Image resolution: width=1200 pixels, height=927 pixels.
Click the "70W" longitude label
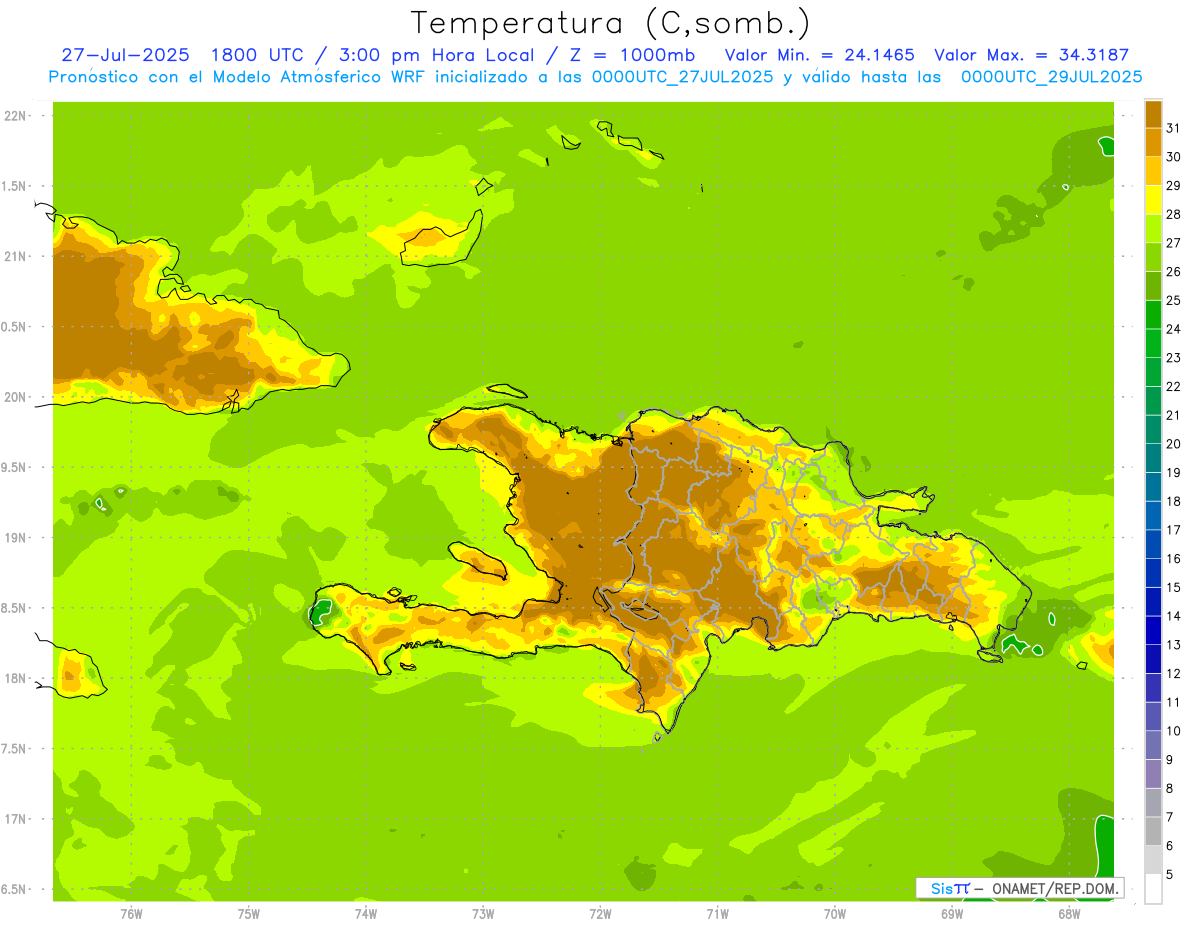(x=835, y=914)
